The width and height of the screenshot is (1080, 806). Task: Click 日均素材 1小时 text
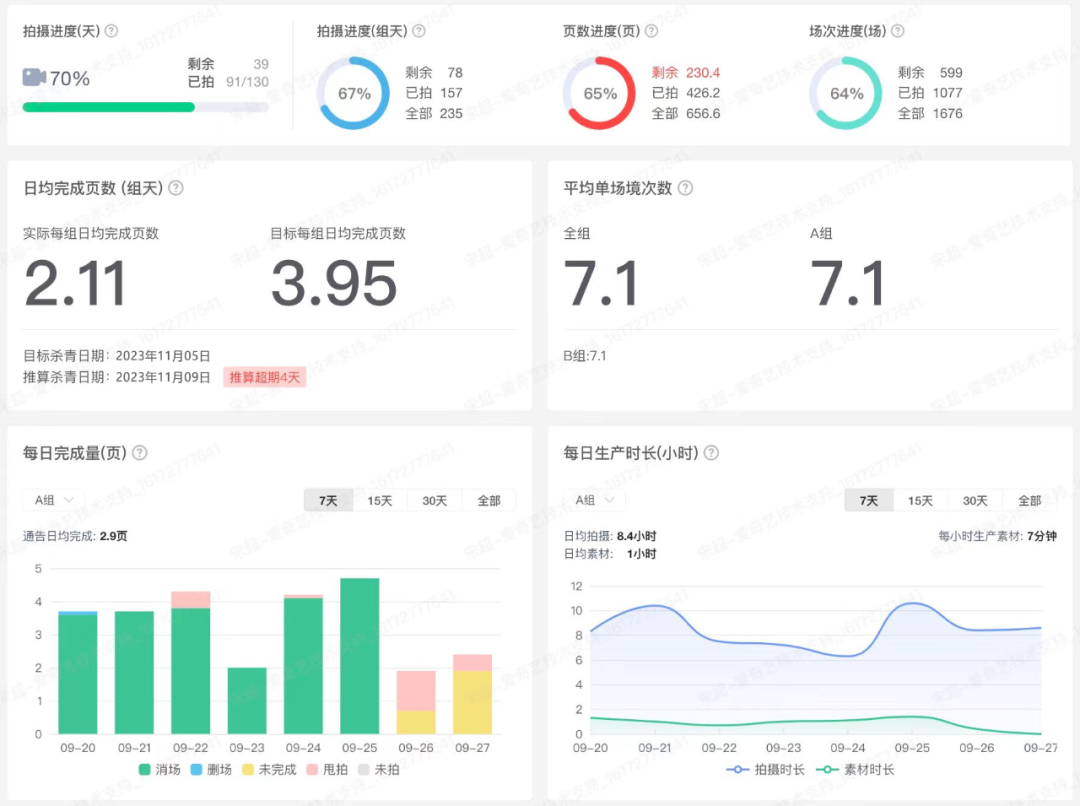point(610,554)
